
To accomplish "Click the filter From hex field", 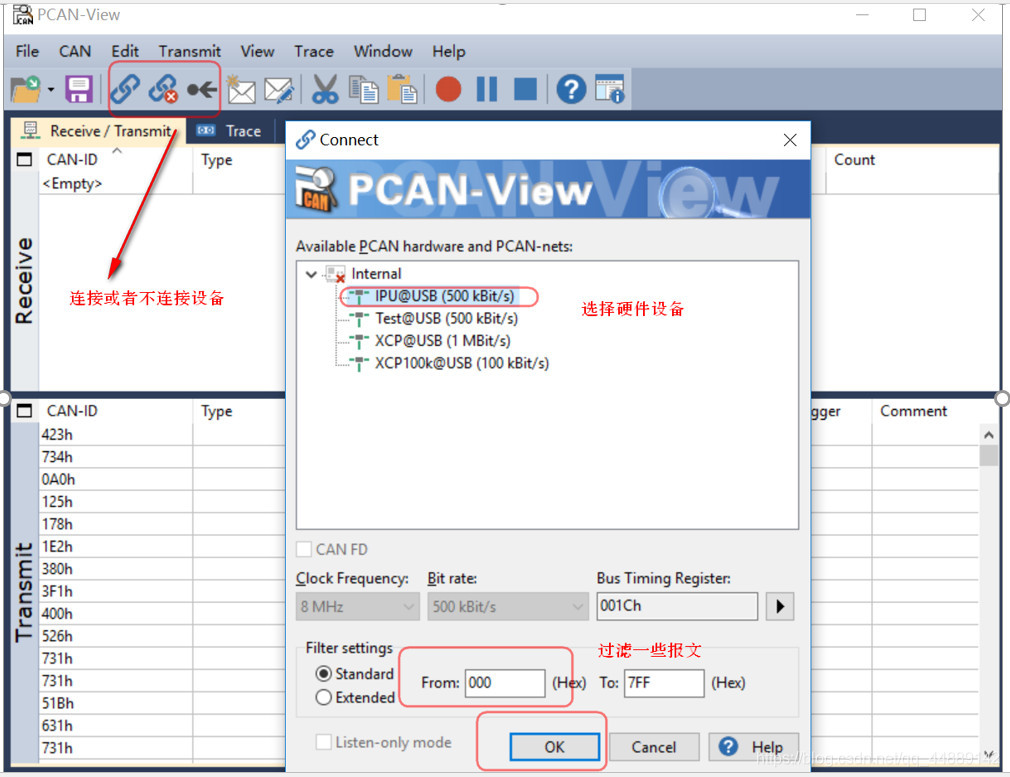I will [505, 683].
